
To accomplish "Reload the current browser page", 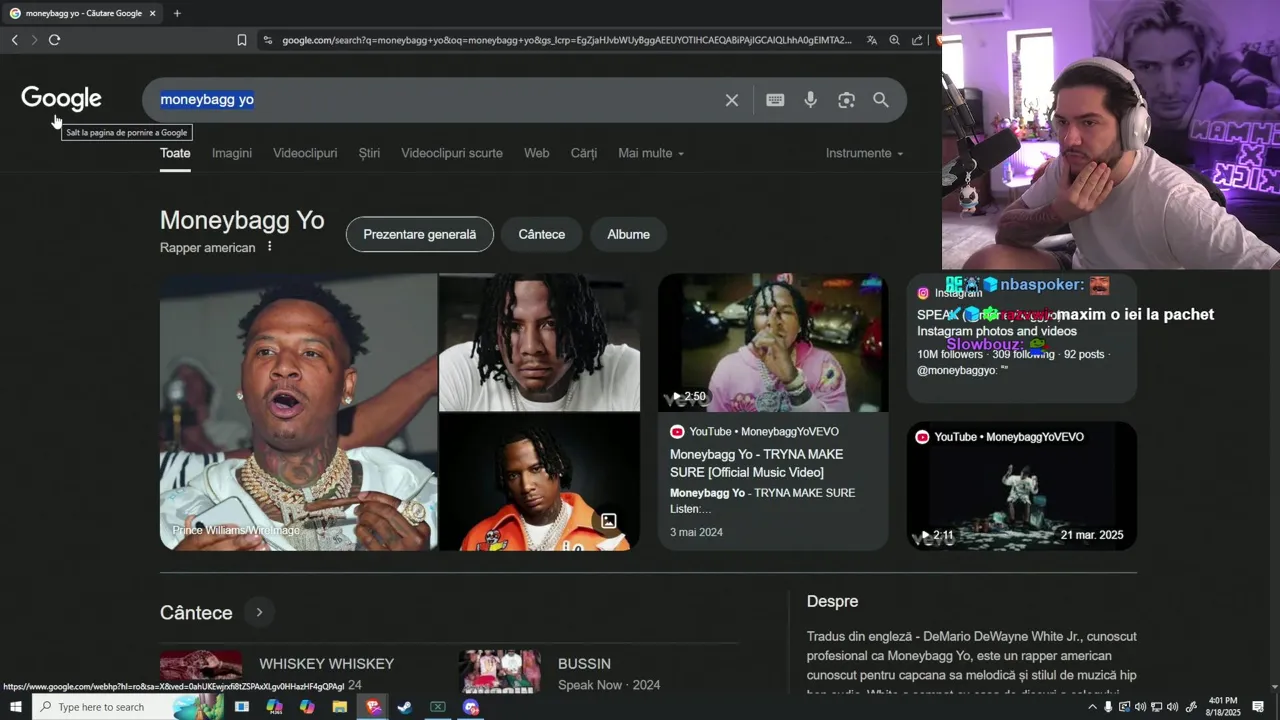I will click(54, 40).
